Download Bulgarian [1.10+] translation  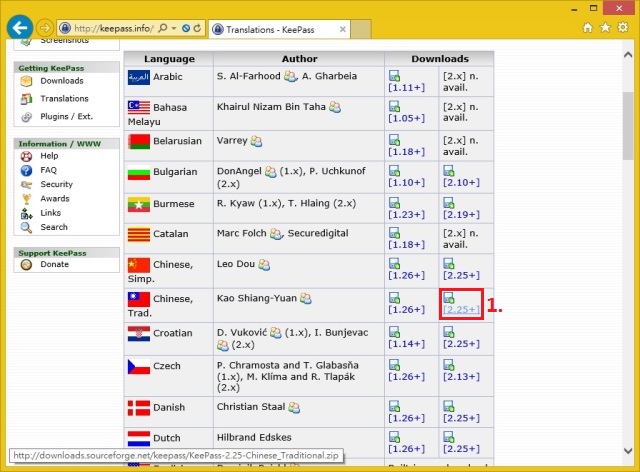[406, 183]
